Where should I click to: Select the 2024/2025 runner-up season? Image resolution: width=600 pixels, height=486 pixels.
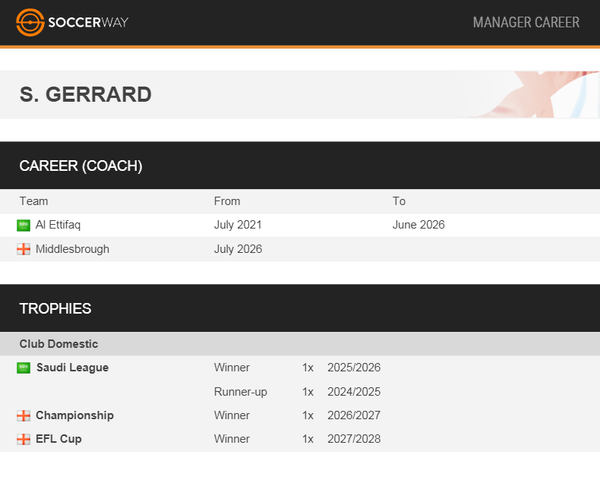point(354,392)
